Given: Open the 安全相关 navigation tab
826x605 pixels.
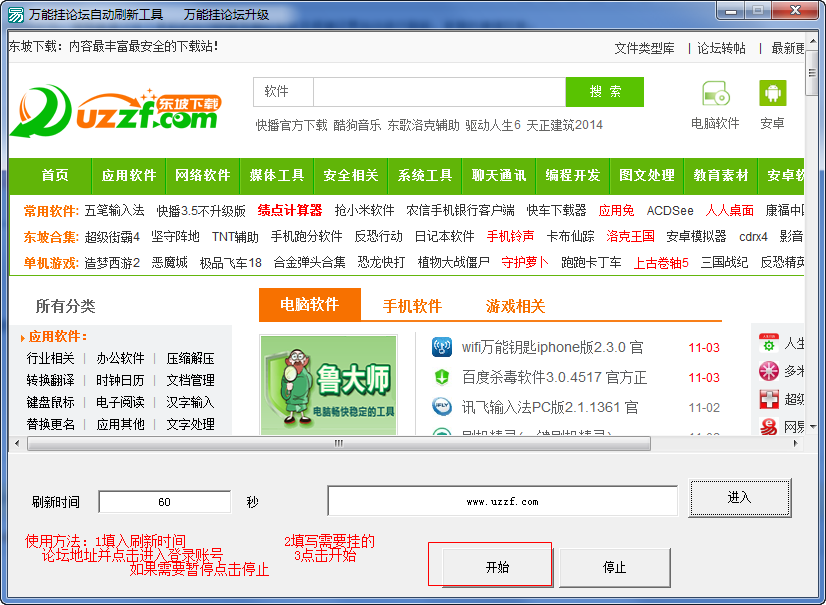Looking at the screenshot, I should (x=351, y=175).
